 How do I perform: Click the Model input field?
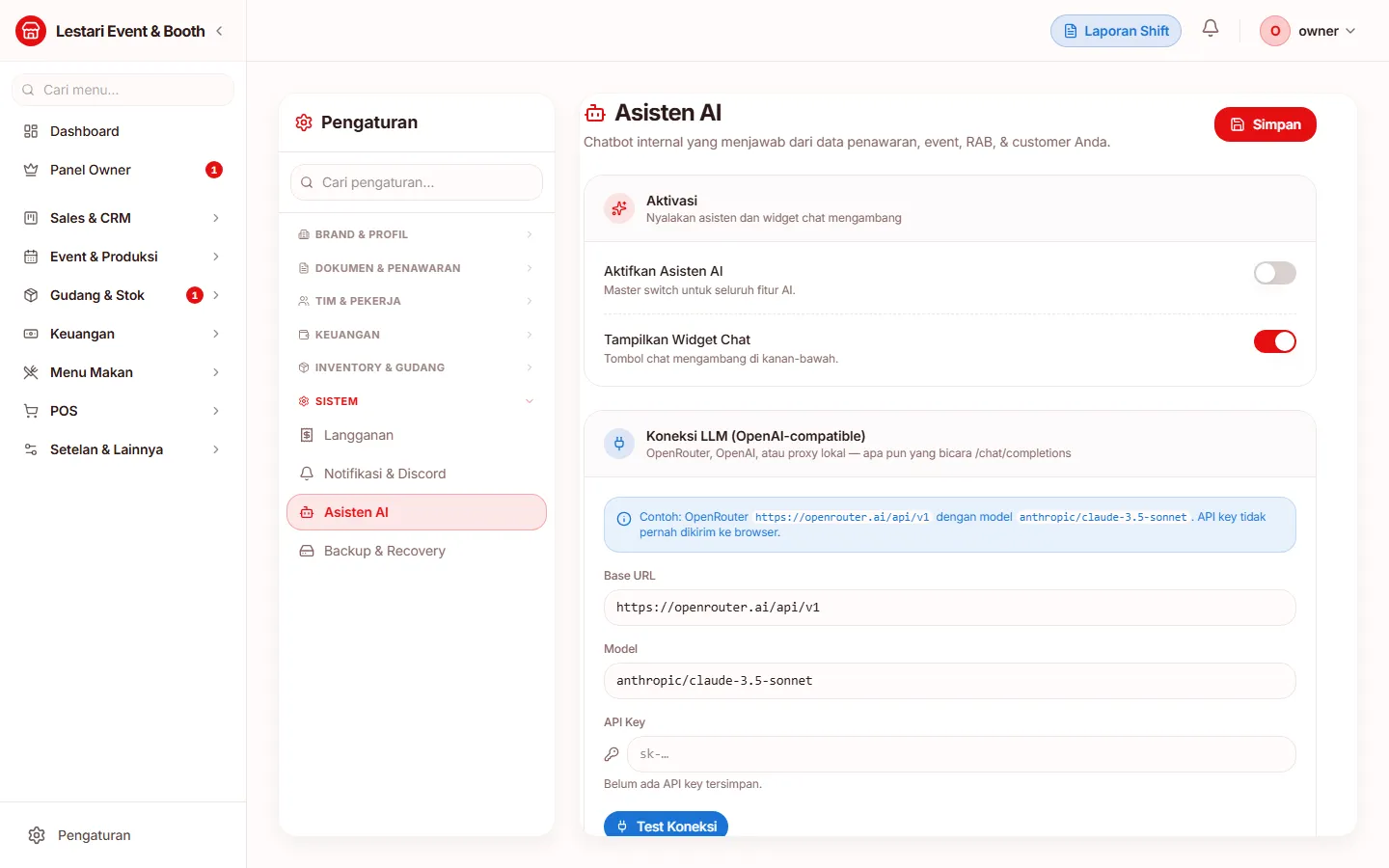click(x=950, y=681)
